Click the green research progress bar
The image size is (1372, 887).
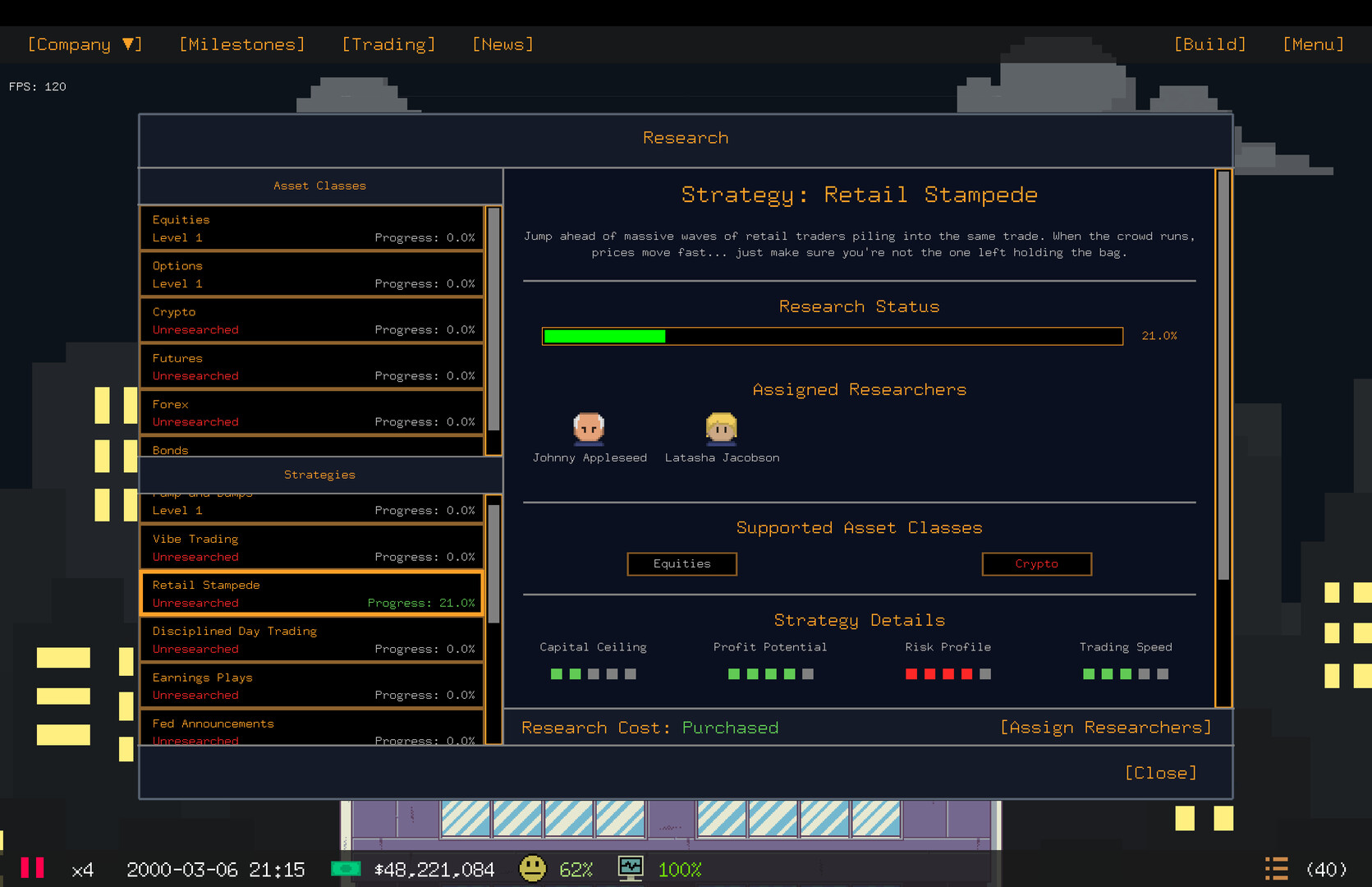click(x=603, y=336)
